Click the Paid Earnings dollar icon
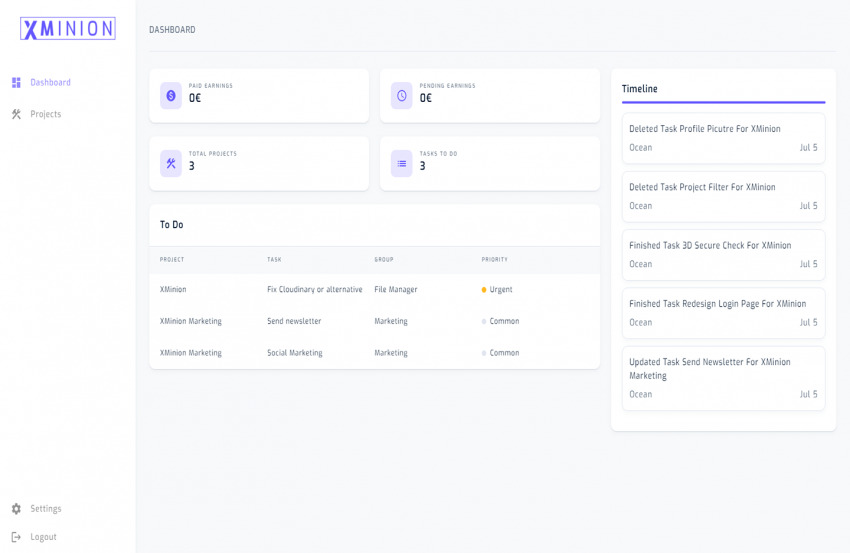Viewport: 850px width, 553px height. pos(171,96)
